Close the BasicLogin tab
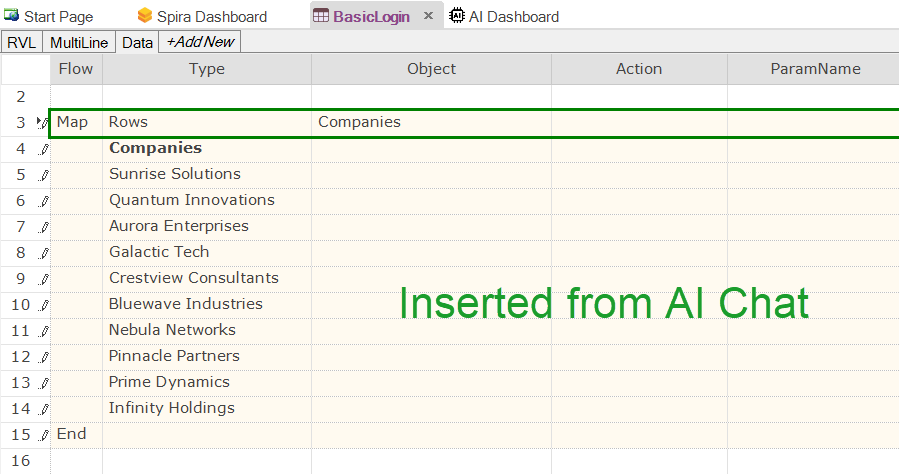 428,16
